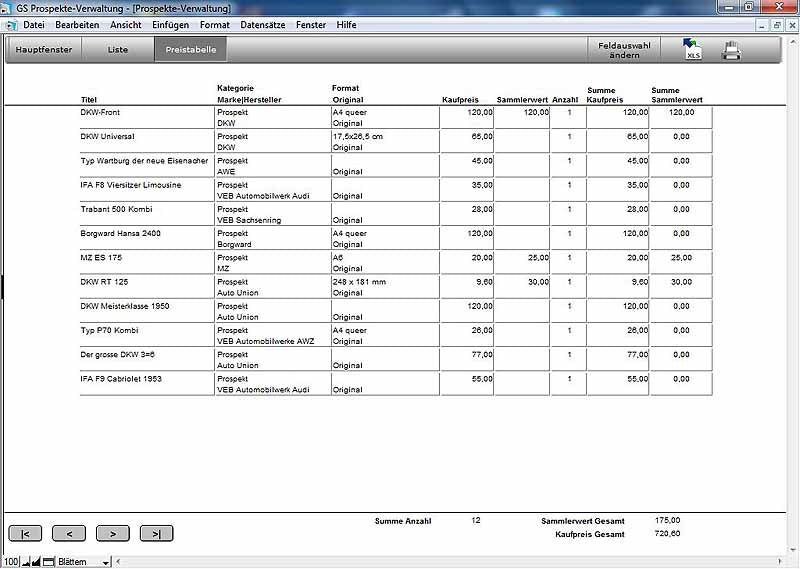Click Der grosse DKW 3=6 title
This screenshot has height=569, width=800.
point(117,355)
